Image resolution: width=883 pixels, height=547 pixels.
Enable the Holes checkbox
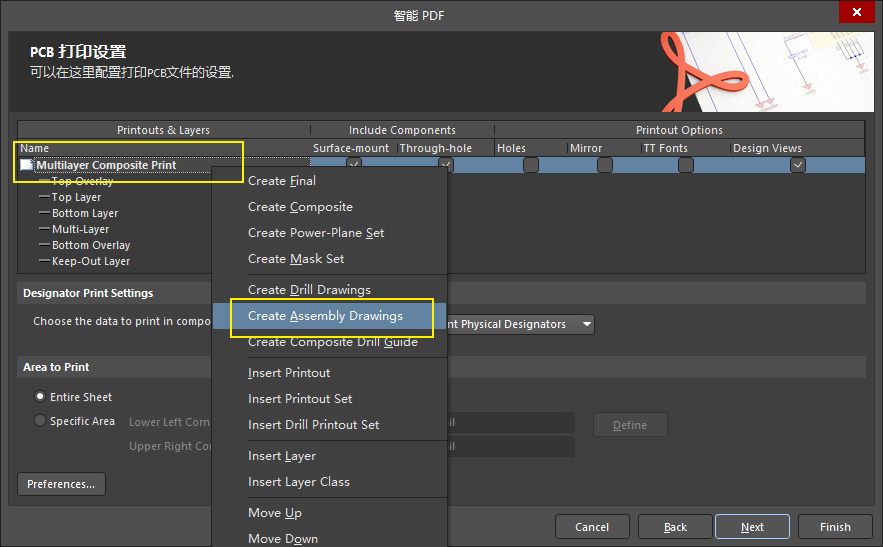530,165
